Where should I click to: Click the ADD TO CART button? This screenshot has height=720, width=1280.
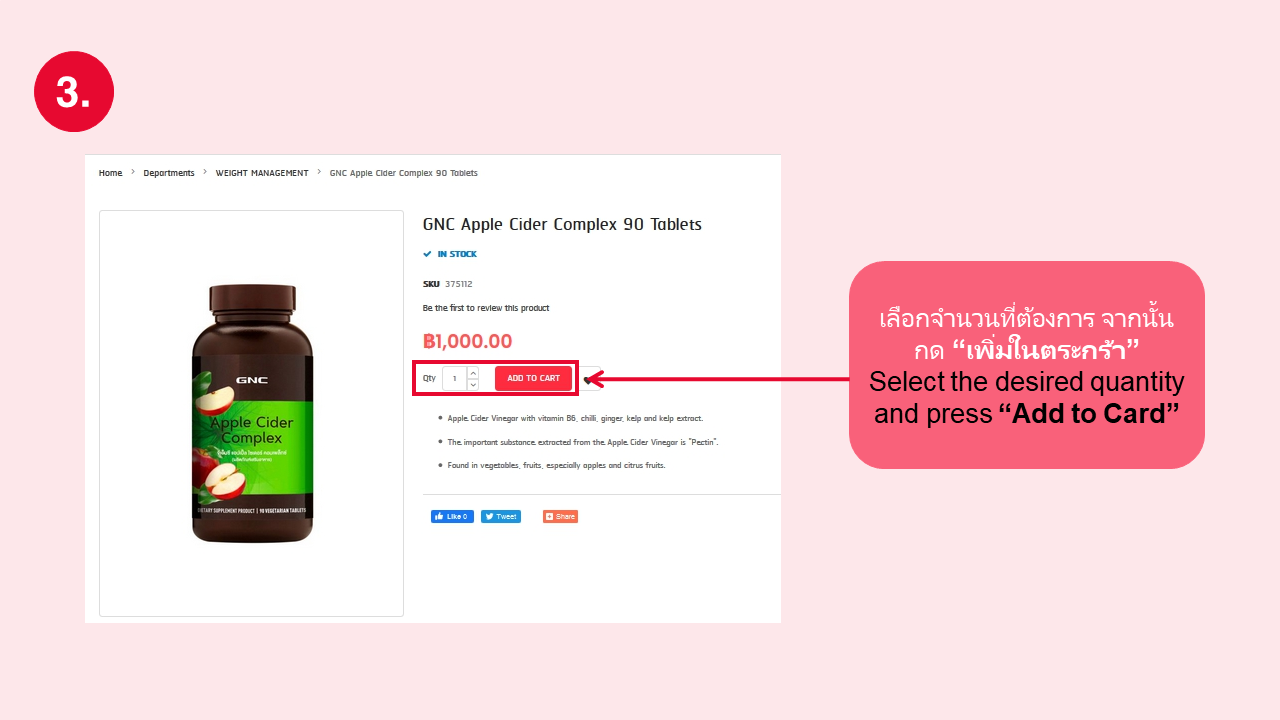533,378
